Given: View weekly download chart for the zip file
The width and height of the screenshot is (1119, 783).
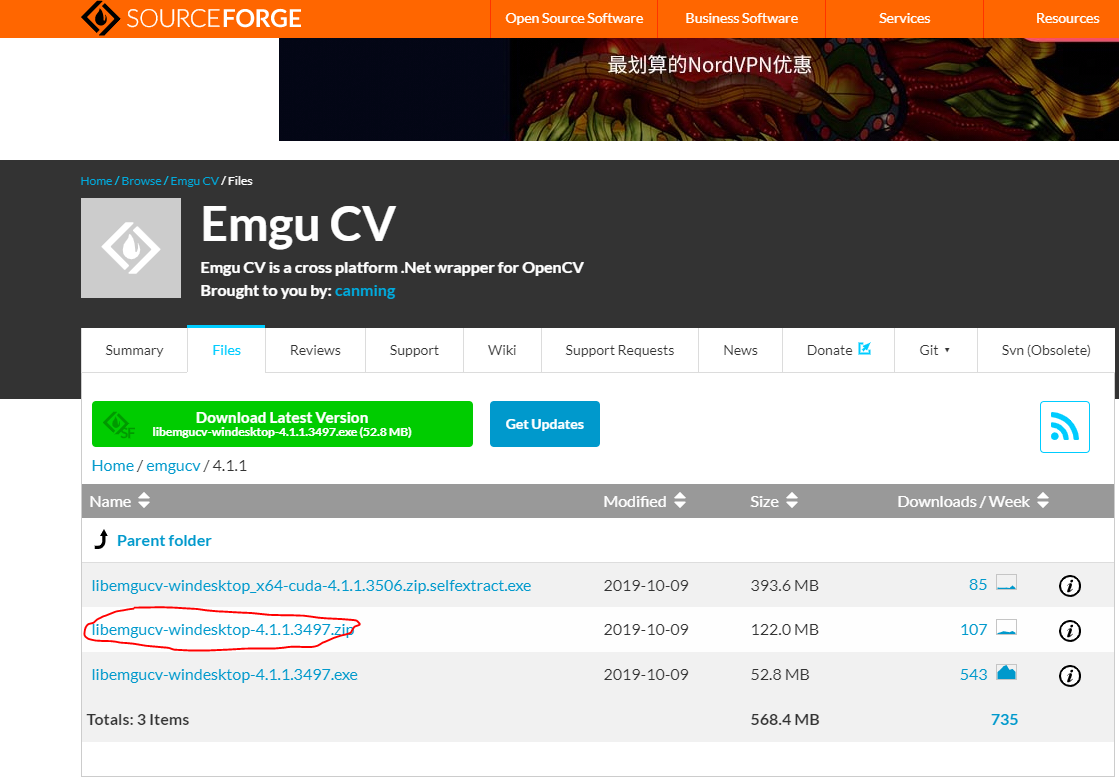Looking at the screenshot, I should pos(1004,629).
